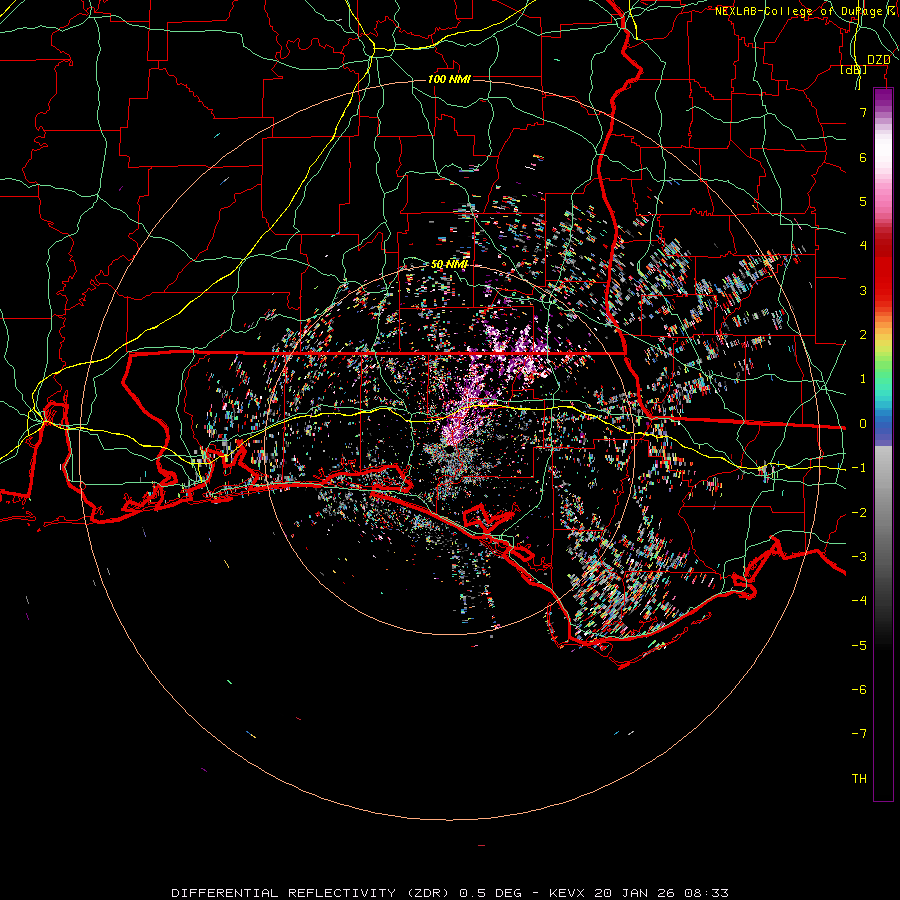Select the 50 NMI range ring label
This screenshot has width=900, height=900.
(449, 264)
